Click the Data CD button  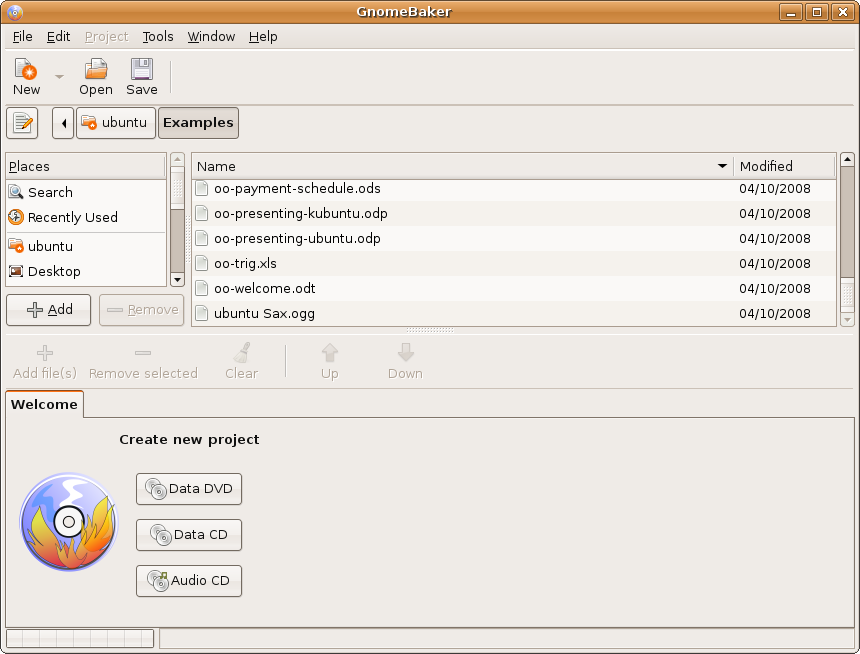189,535
